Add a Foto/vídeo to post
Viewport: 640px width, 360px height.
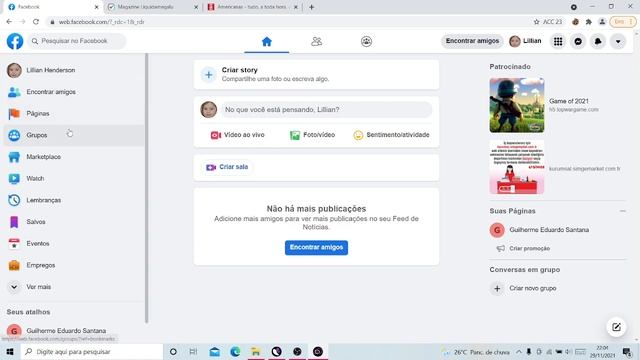[x=312, y=135]
